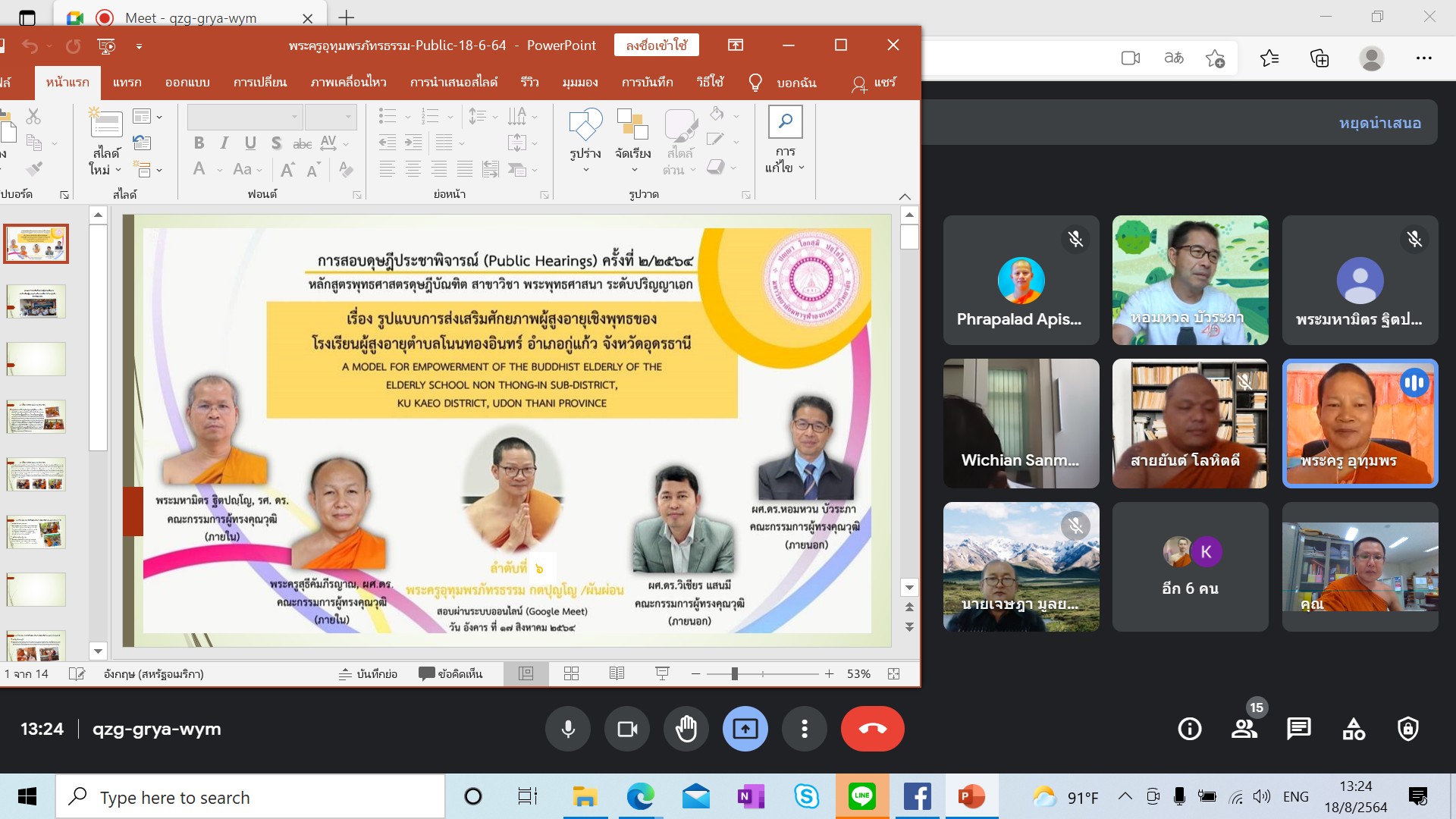Open the Design ribbon tab
The width and height of the screenshot is (1456, 819).
point(187,82)
